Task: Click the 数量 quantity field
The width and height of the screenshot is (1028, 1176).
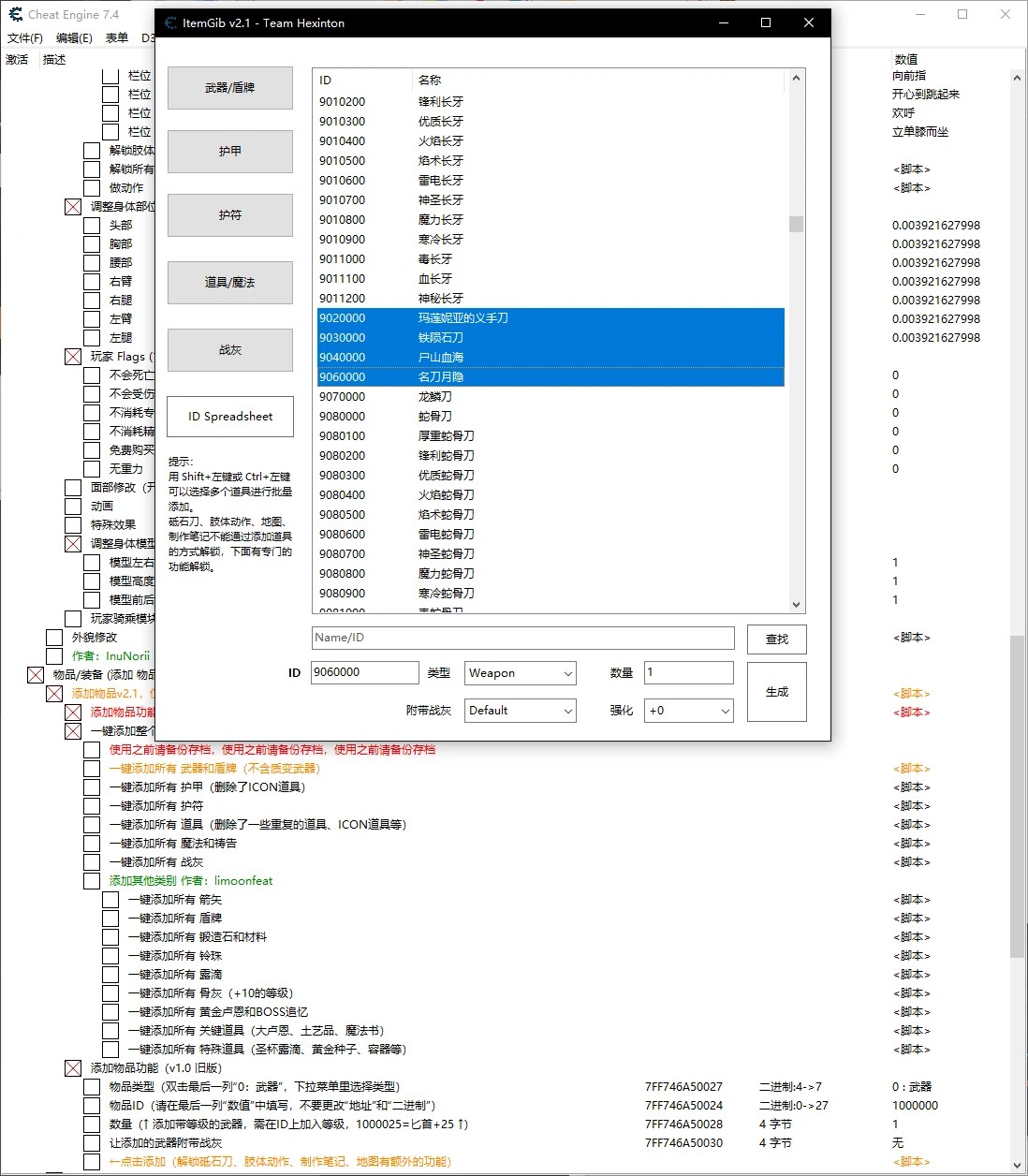Action: pos(689,672)
